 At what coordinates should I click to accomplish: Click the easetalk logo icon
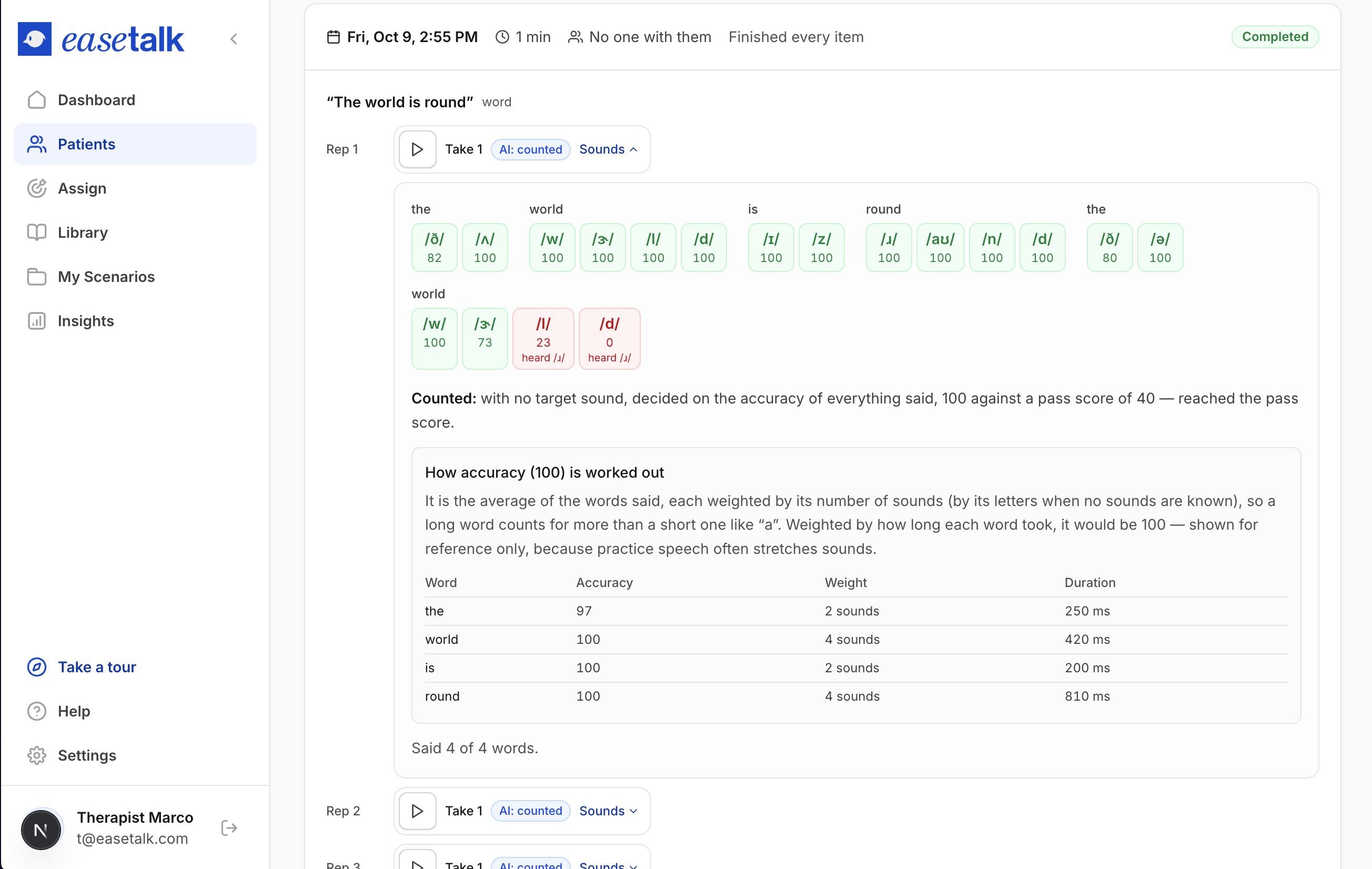pos(35,39)
